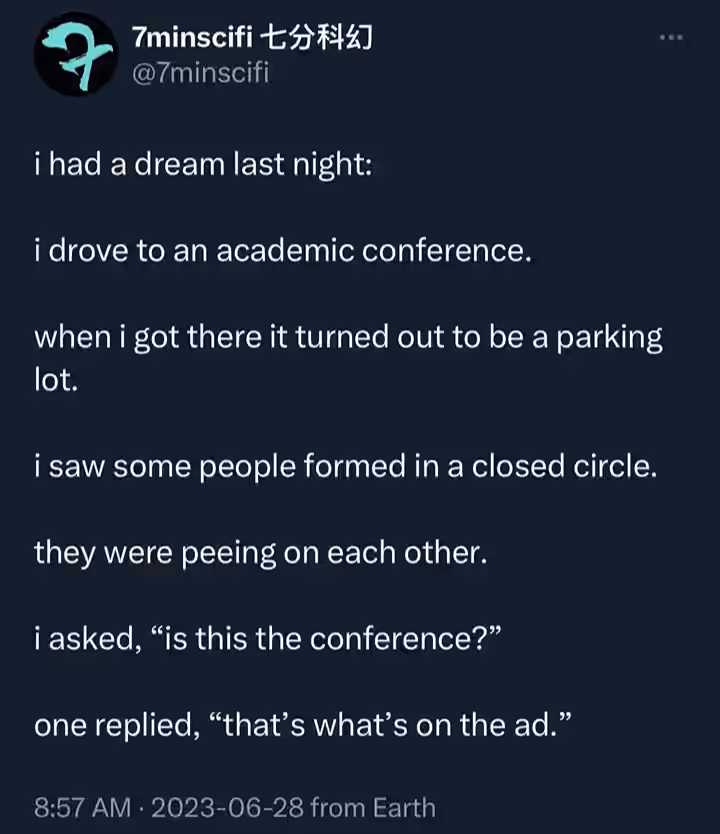Viewport: 720px width, 834px height.
Task: Click the line "i had a dream last night:"
Action: pos(203,164)
